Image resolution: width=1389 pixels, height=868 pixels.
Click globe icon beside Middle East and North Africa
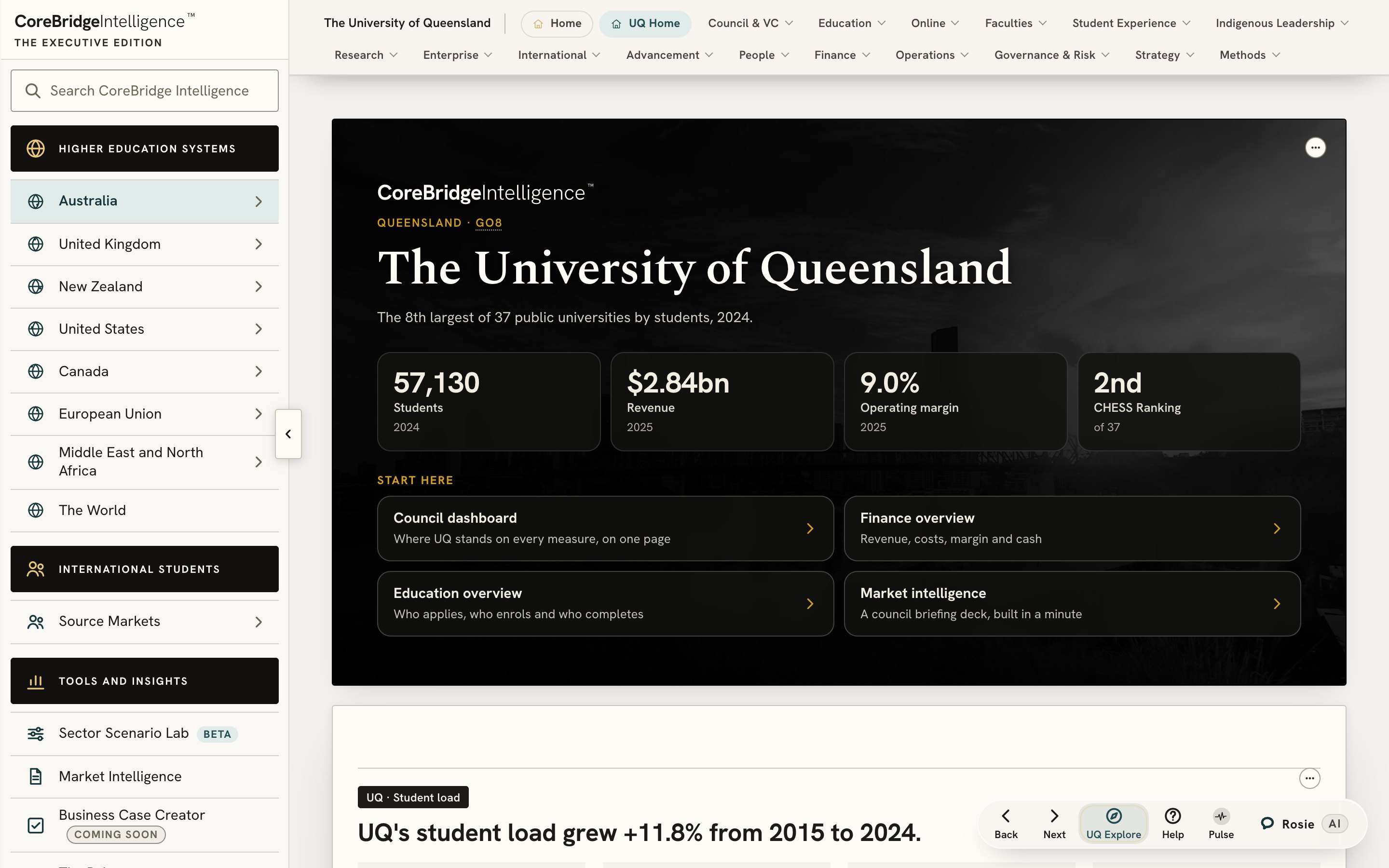(x=36, y=462)
